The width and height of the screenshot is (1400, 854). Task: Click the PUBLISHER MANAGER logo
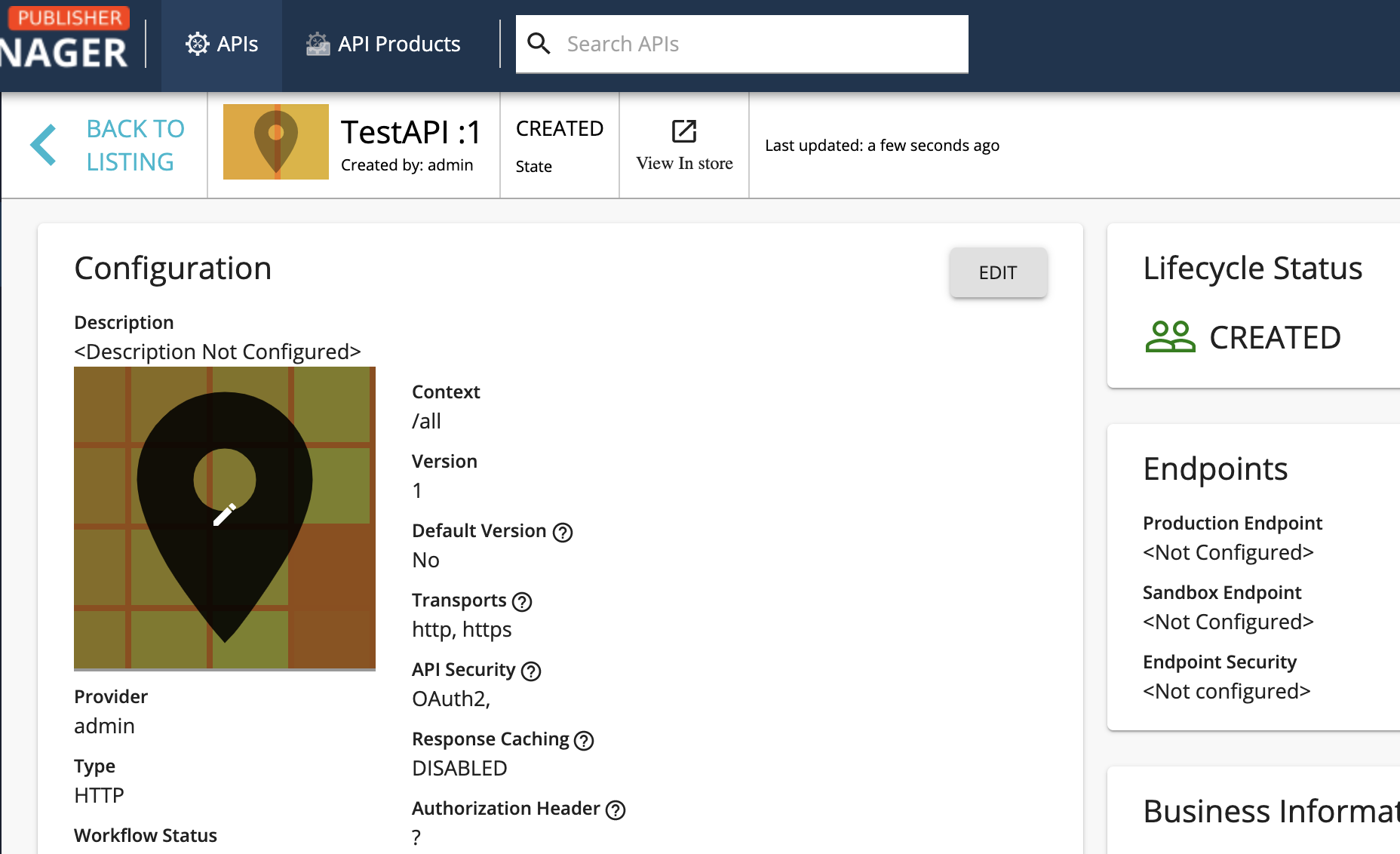point(65,39)
